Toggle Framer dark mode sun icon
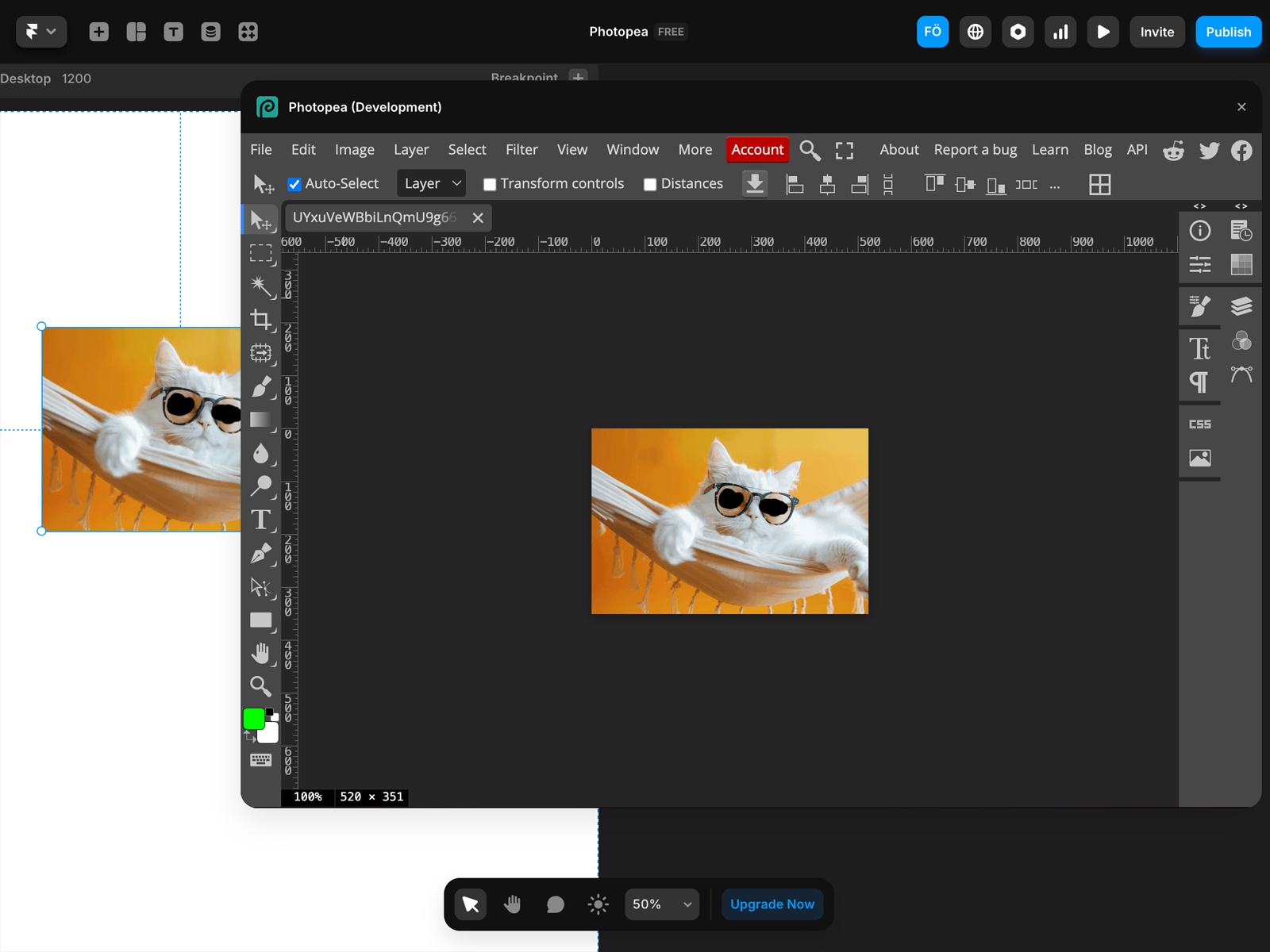Screen dimensions: 1270x952 click(x=598, y=904)
